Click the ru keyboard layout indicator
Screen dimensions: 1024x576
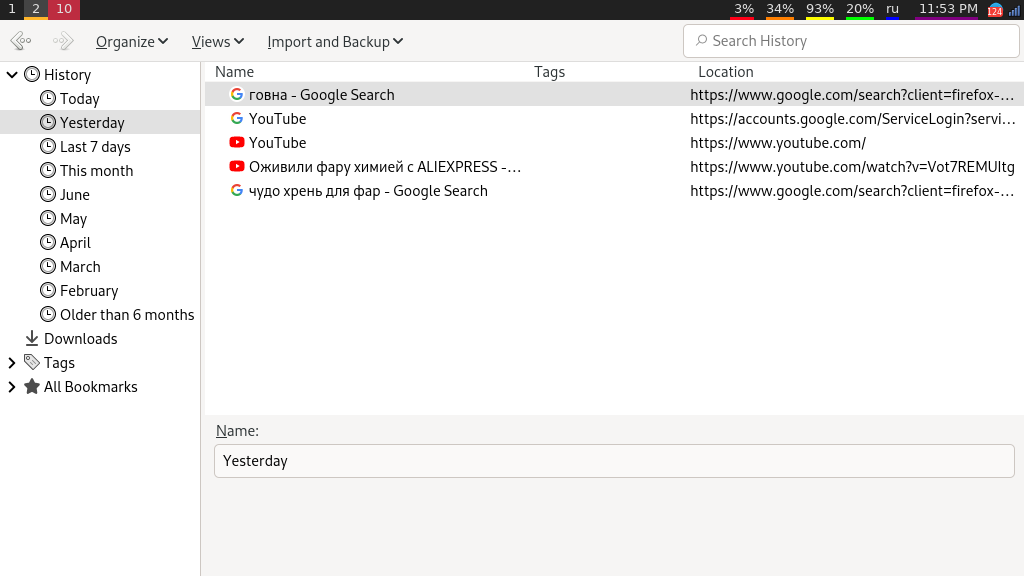pos(892,9)
